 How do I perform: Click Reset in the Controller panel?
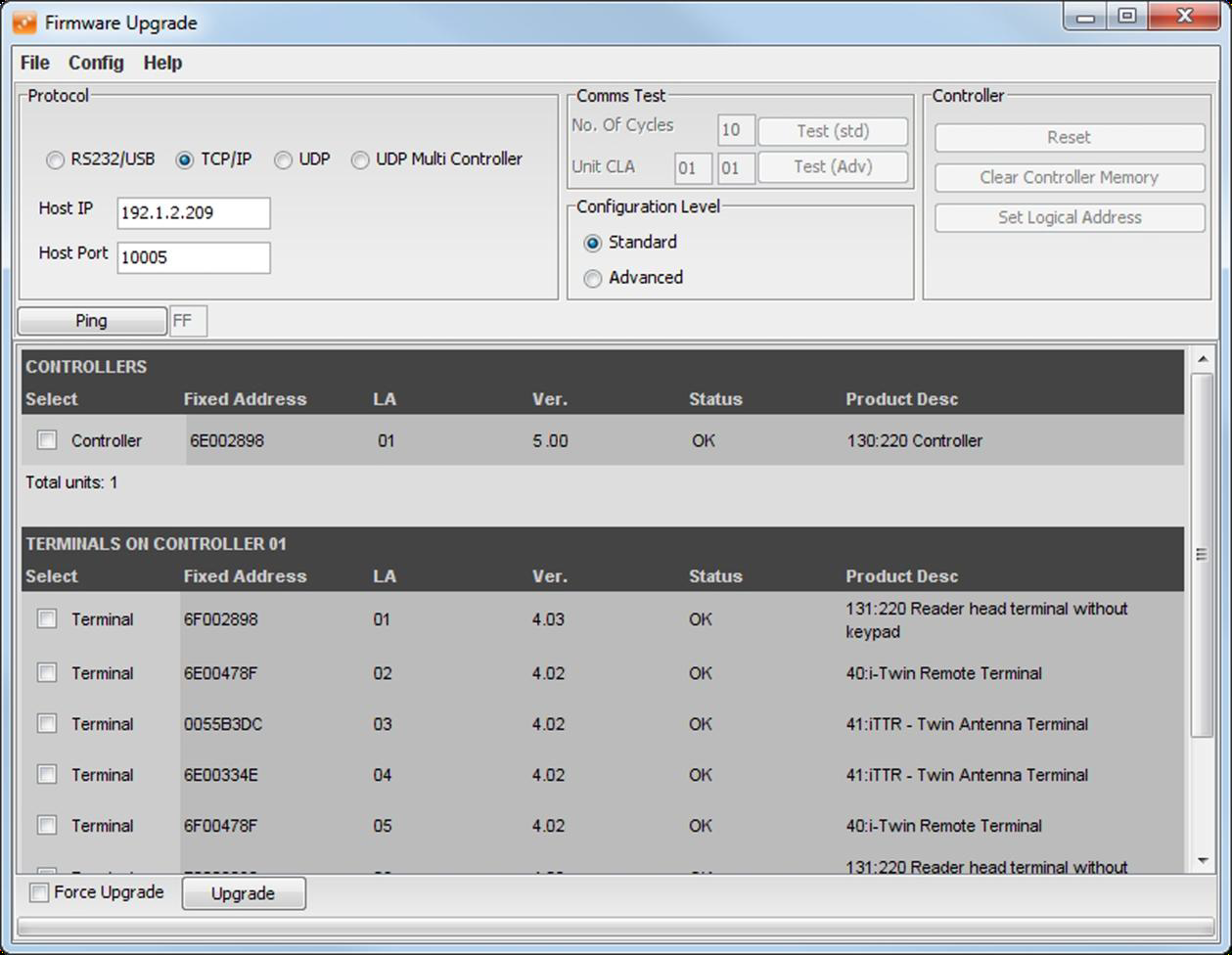[x=1069, y=137]
